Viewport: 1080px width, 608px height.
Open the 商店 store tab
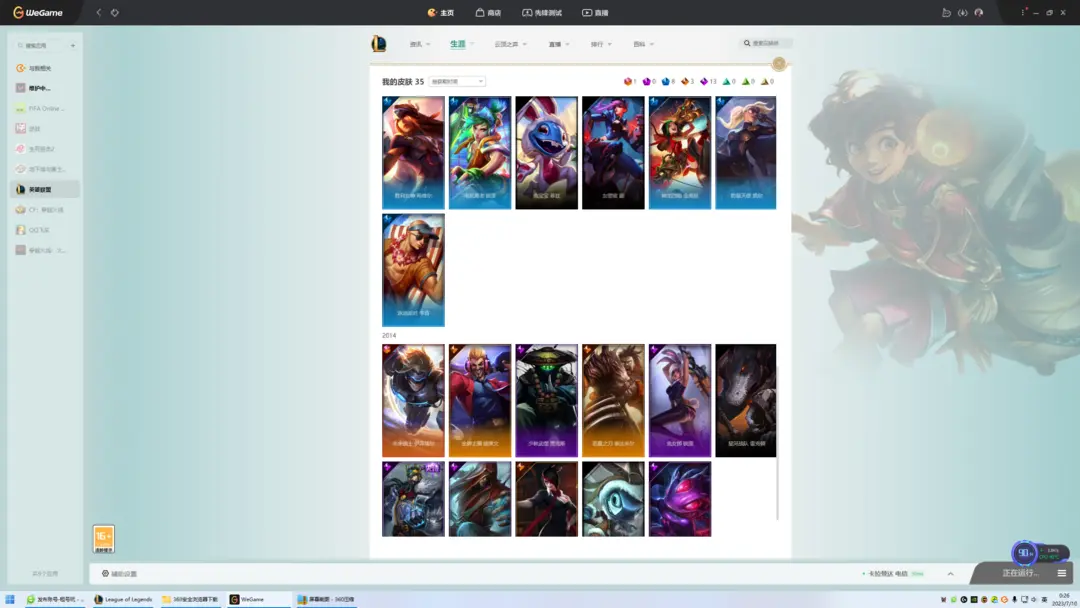point(488,12)
